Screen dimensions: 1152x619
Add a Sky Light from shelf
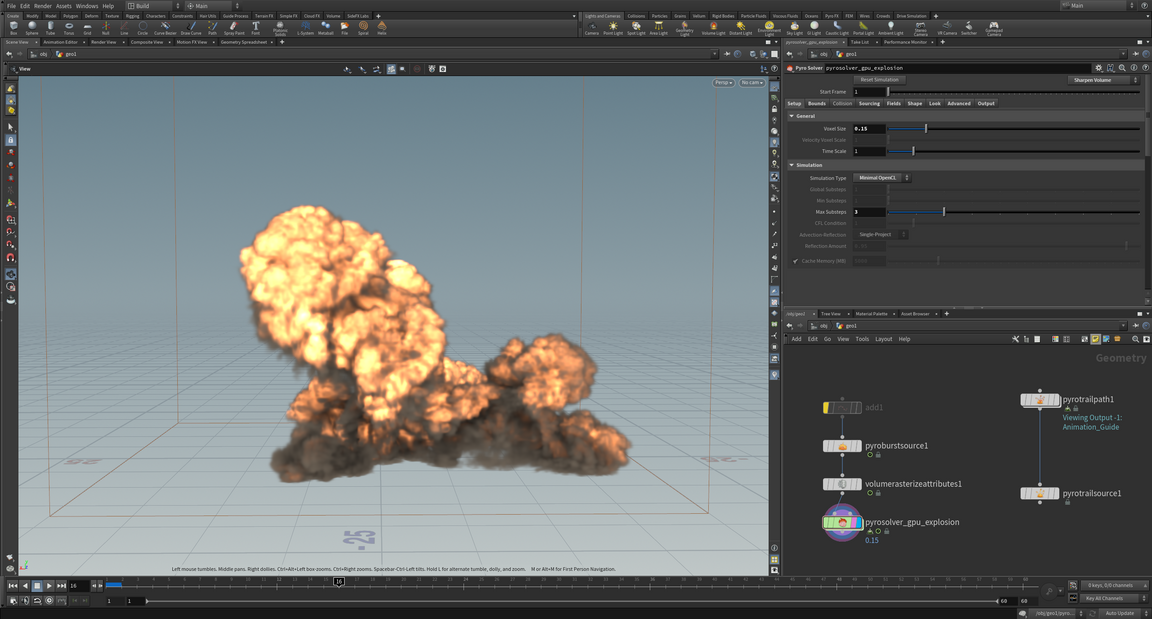click(x=794, y=28)
